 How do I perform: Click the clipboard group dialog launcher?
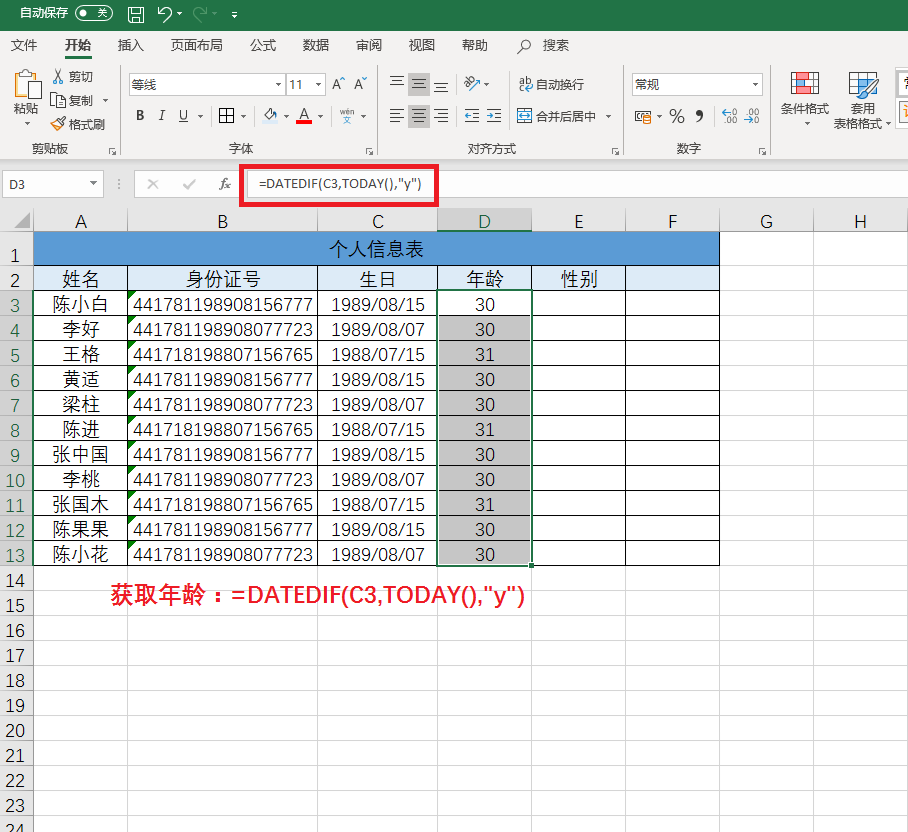[112, 151]
